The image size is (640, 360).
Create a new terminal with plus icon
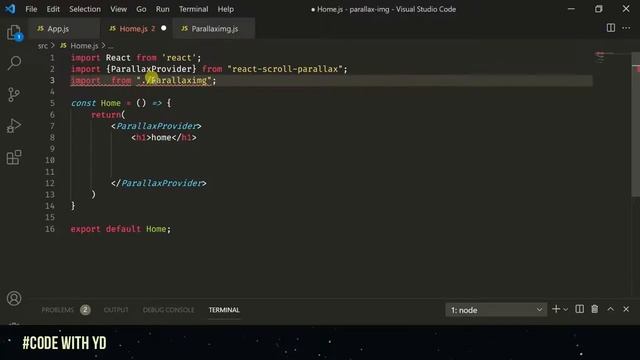point(556,309)
